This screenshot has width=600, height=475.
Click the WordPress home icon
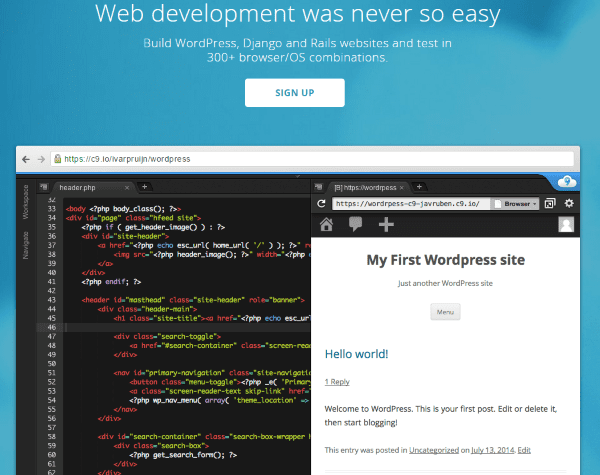pyautogui.click(x=326, y=224)
